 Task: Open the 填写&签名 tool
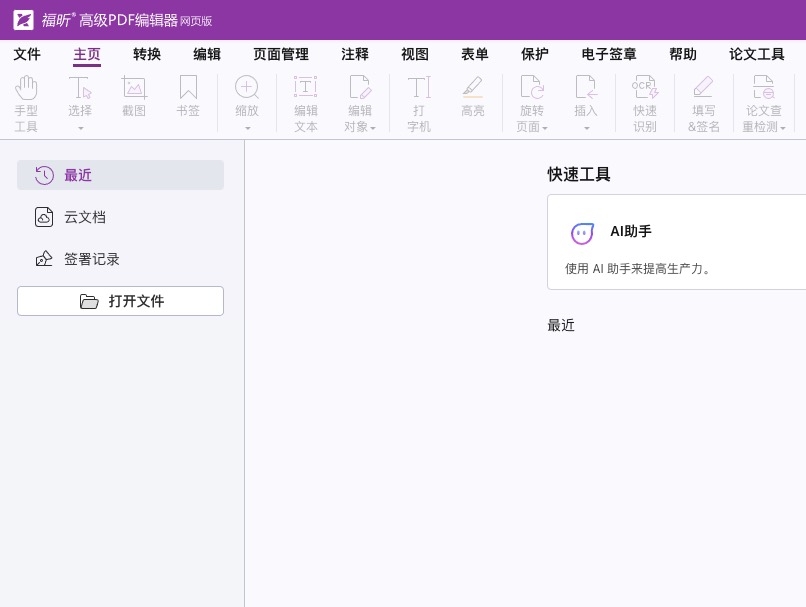pyautogui.click(x=704, y=100)
